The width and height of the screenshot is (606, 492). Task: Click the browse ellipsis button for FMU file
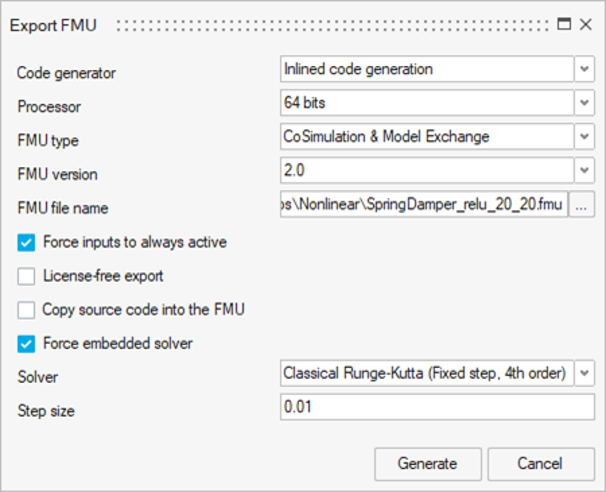pyautogui.click(x=581, y=204)
